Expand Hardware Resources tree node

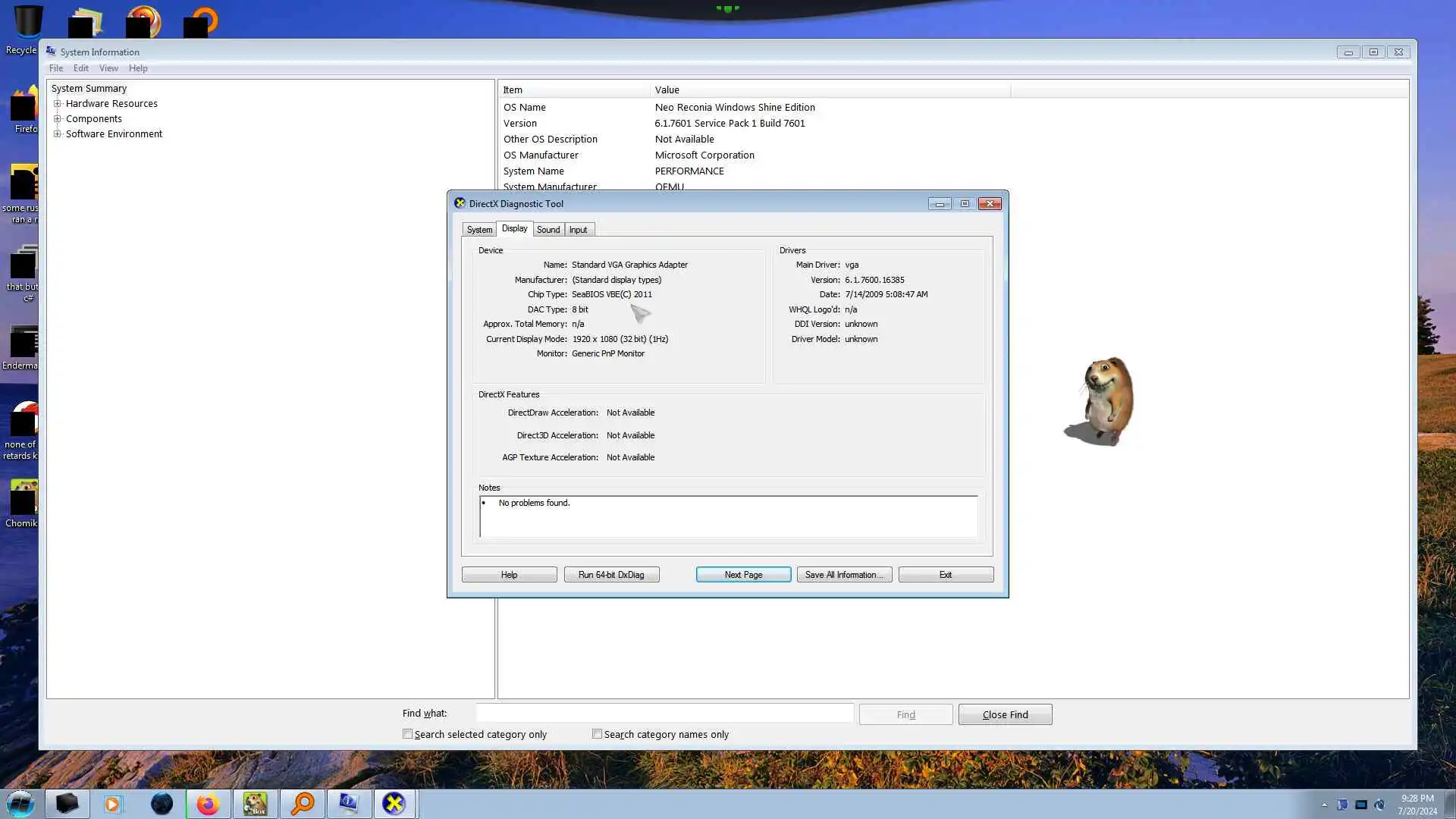tap(57, 104)
